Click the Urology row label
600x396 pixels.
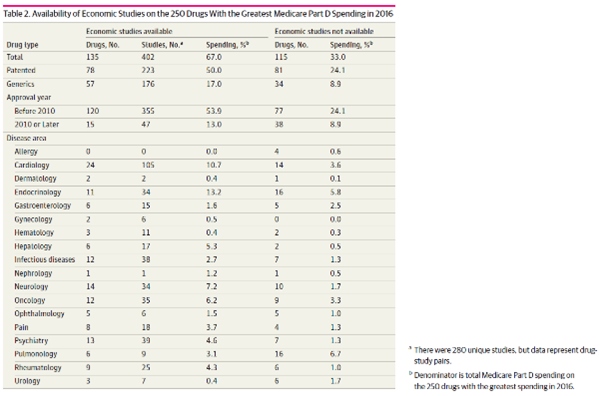27,381
